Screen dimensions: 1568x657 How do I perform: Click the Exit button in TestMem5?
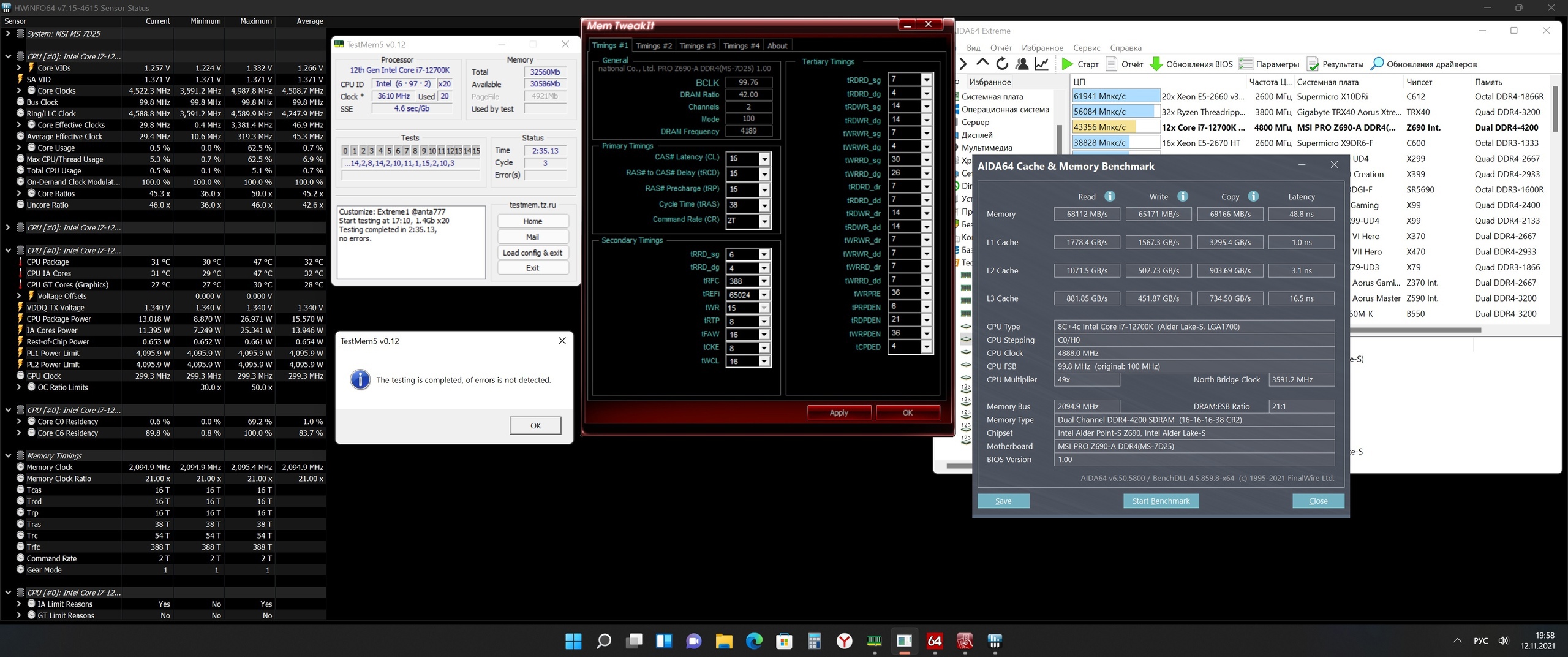pyautogui.click(x=532, y=268)
